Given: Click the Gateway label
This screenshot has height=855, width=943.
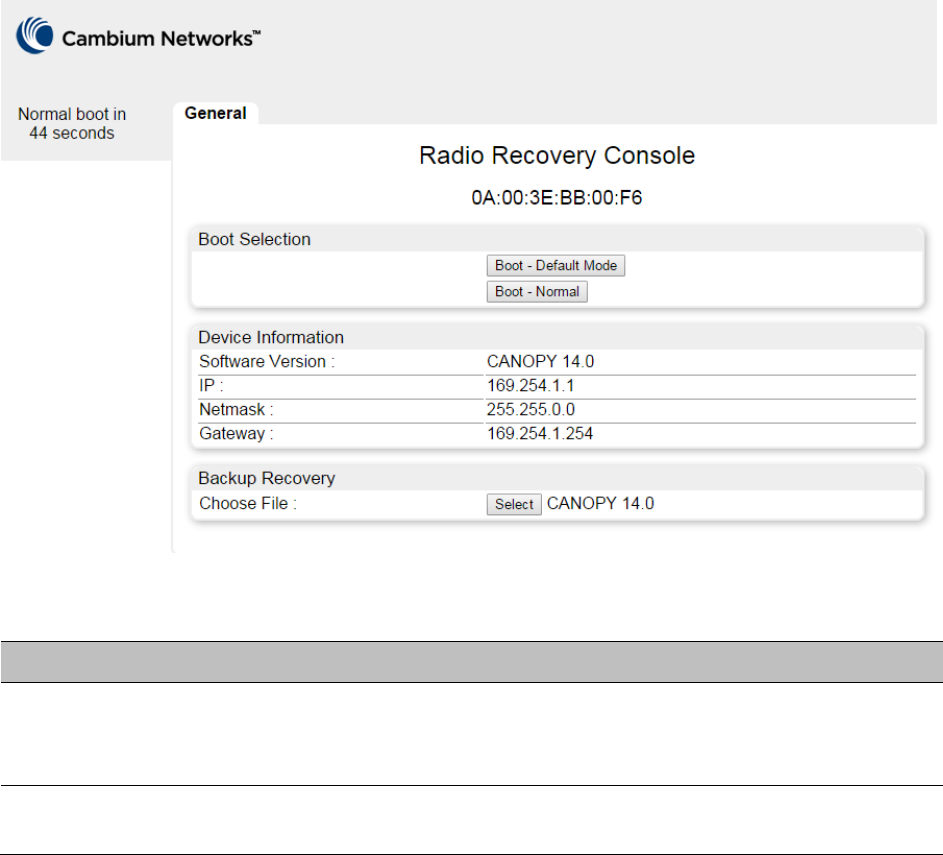Looking at the screenshot, I should pyautogui.click(x=236, y=434).
